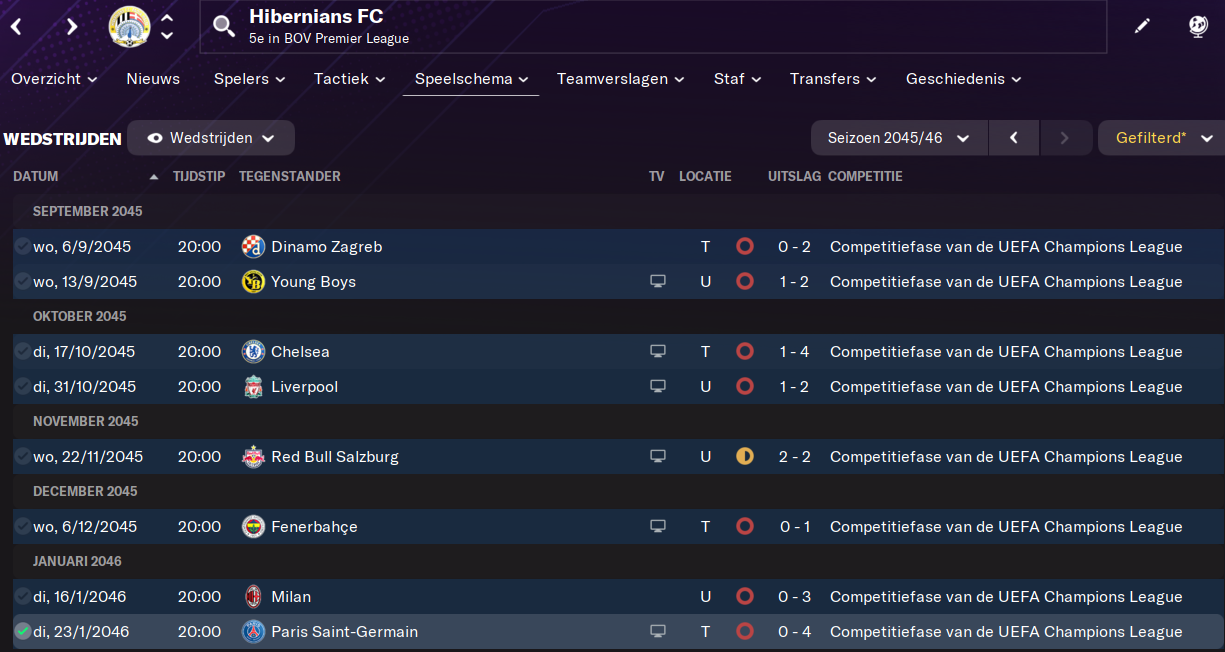Viewport: 1225px width, 652px height.
Task: Click the back navigation arrow
Action: point(16,27)
